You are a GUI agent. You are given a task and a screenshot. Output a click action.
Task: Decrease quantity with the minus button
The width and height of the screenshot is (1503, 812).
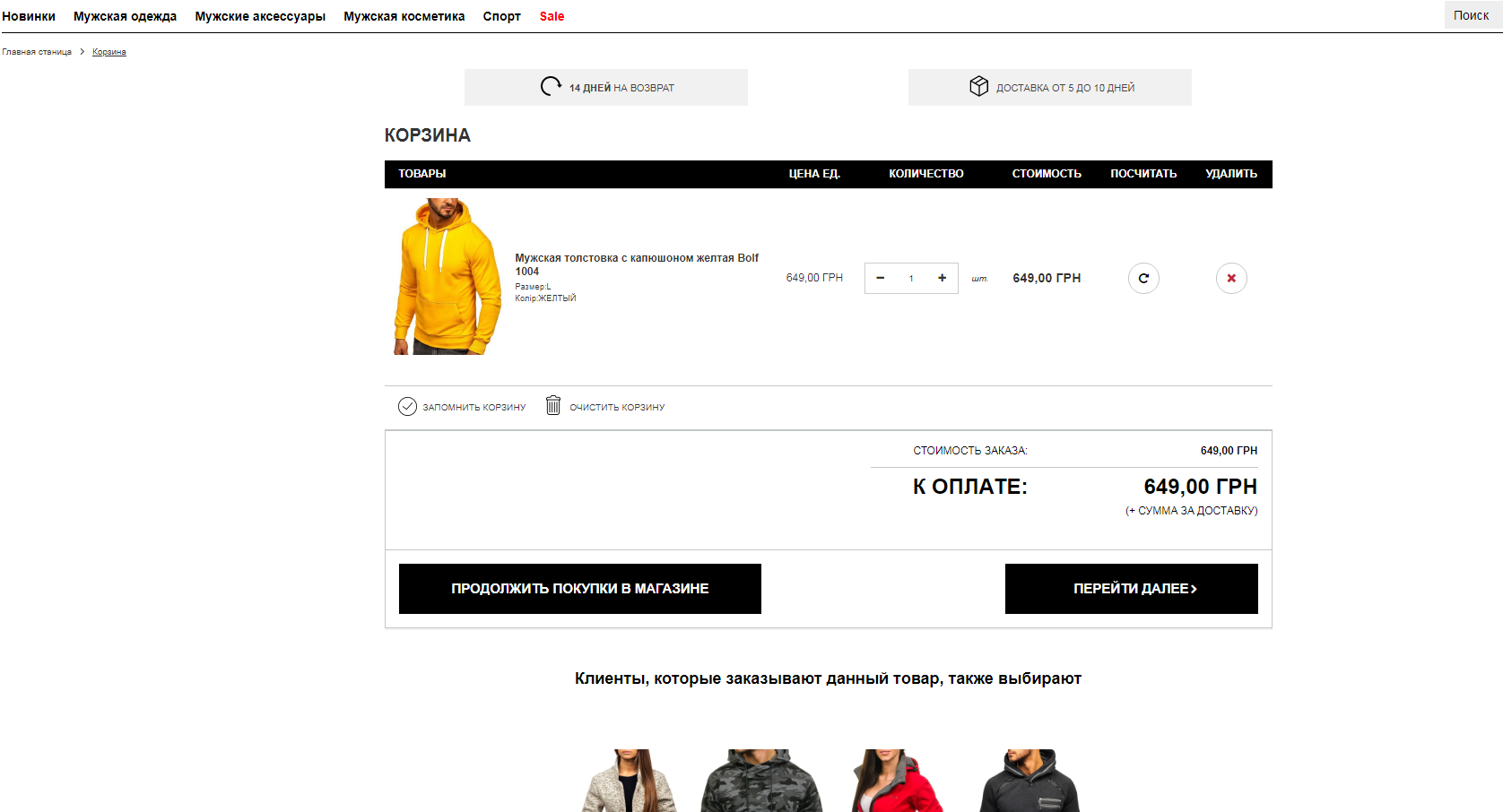(881, 278)
